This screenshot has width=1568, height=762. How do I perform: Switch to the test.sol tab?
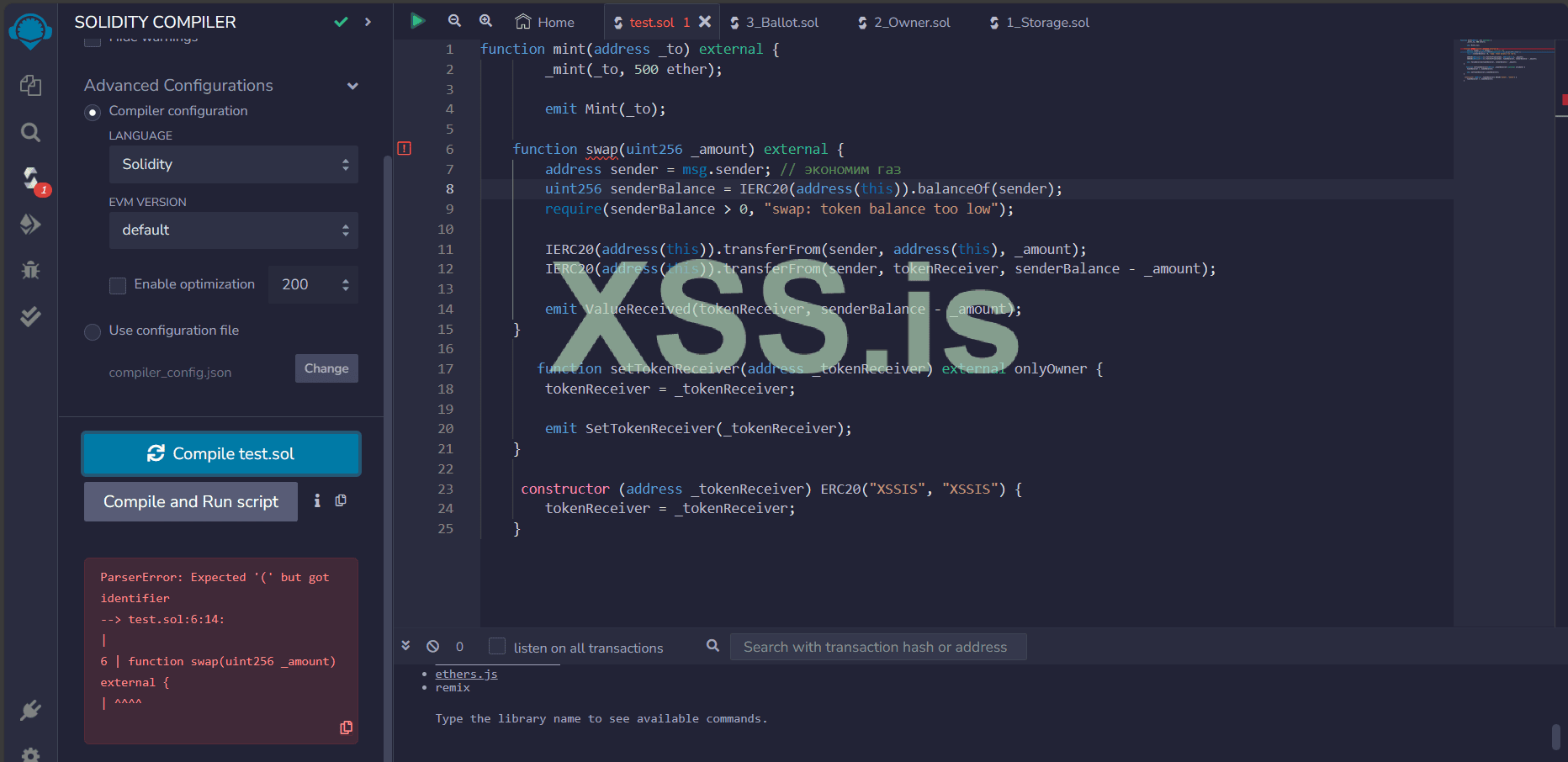pyautogui.click(x=651, y=22)
